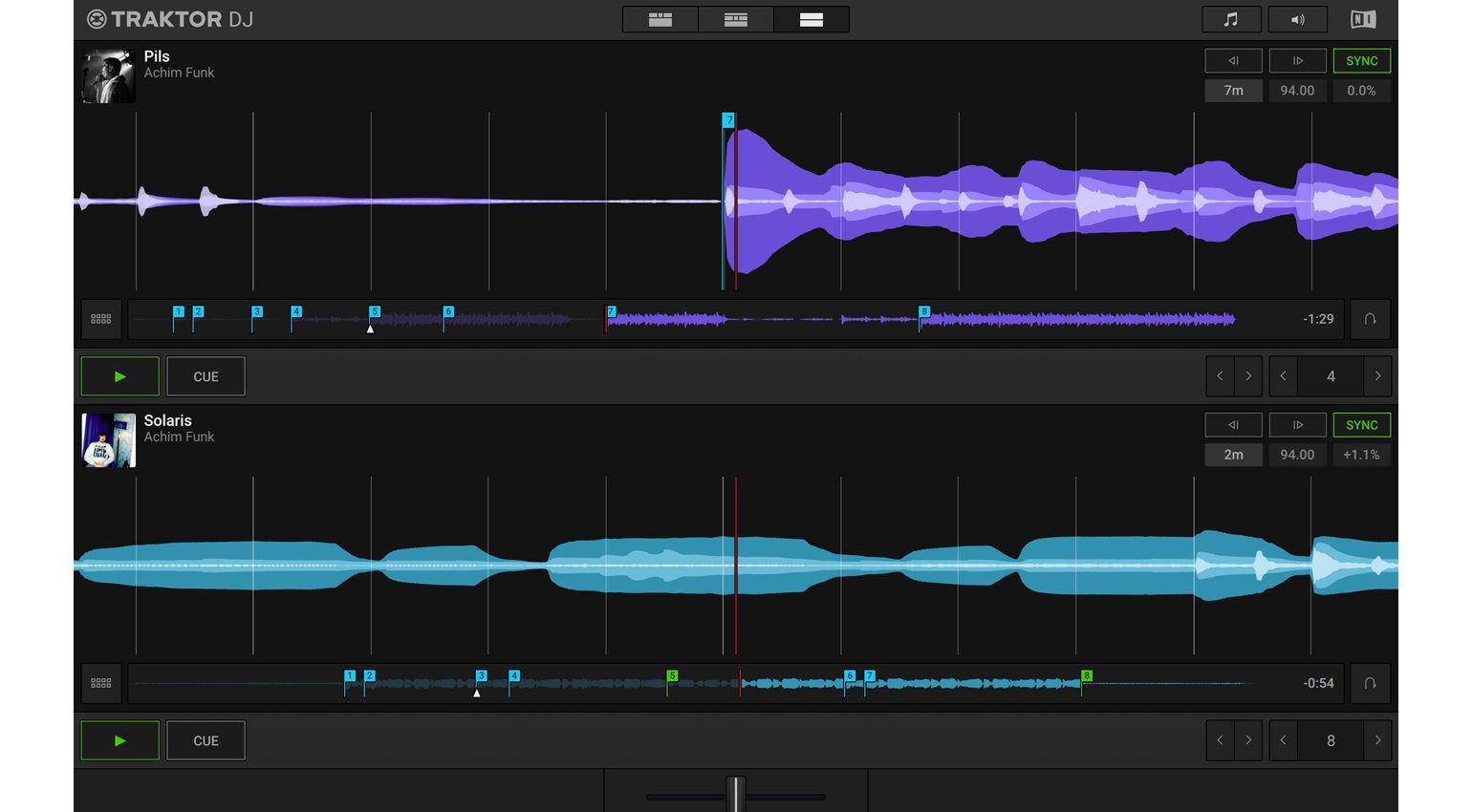1472x812 pixels.
Task: Toggle loop on the Solaris deck
Action: coord(1370,683)
